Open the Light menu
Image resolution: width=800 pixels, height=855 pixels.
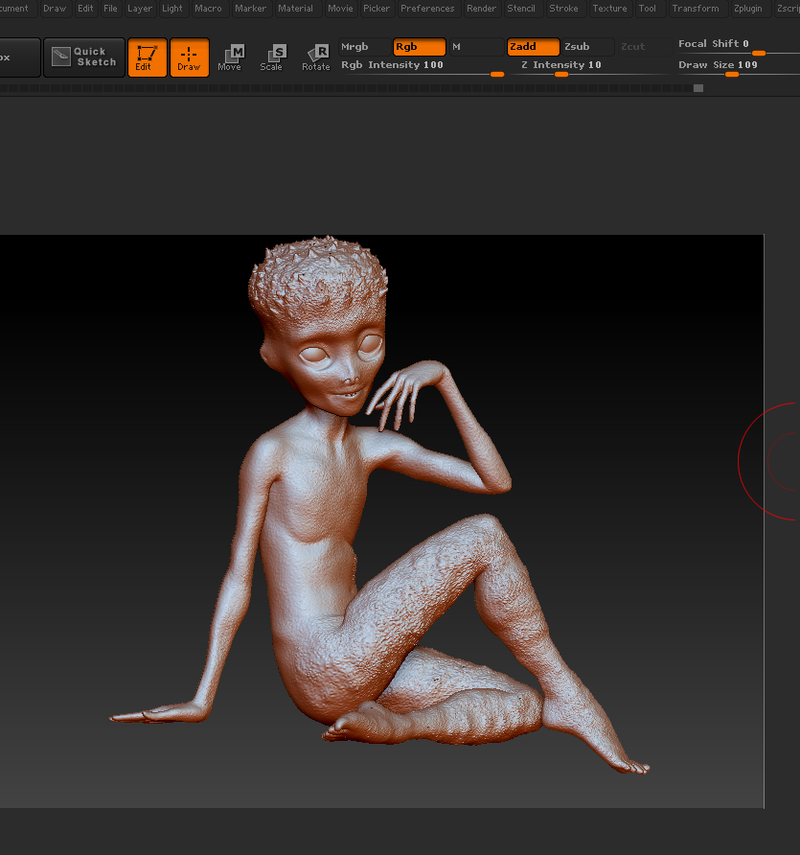click(x=172, y=8)
